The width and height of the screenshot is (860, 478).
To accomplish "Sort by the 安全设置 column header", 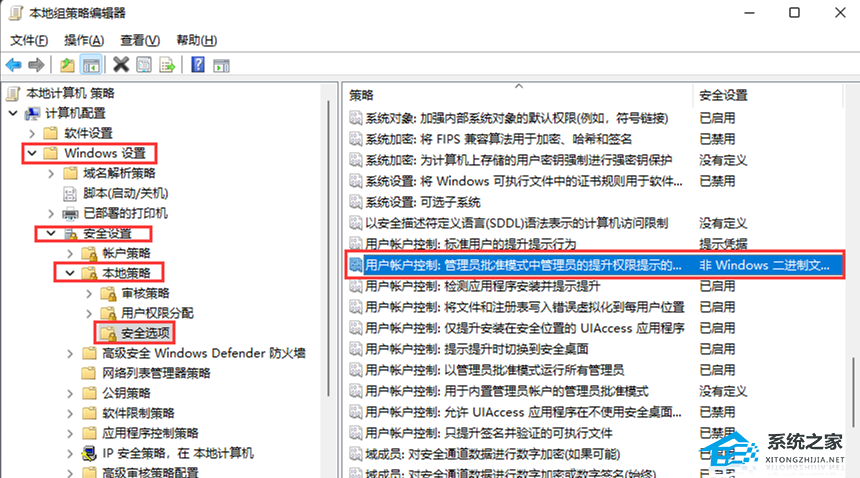I will tap(723, 95).
